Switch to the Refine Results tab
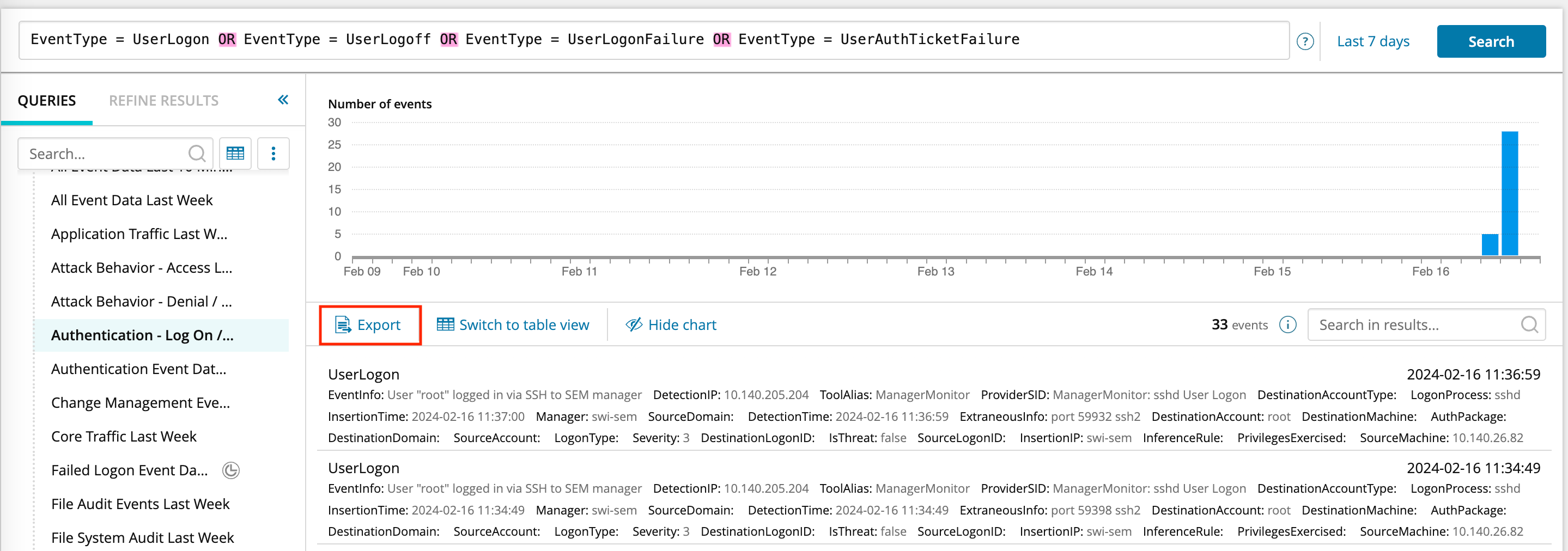Image resolution: width=1568 pixels, height=551 pixels. [x=163, y=100]
